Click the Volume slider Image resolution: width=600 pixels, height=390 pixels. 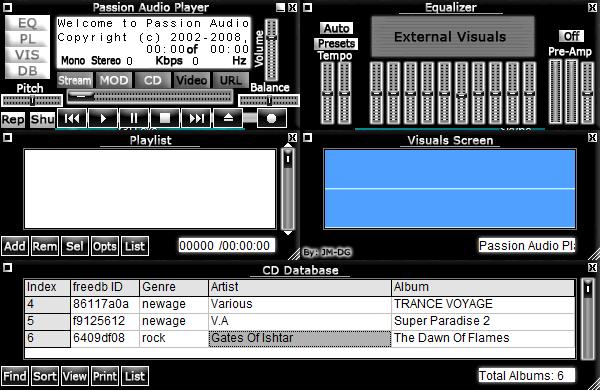click(272, 50)
